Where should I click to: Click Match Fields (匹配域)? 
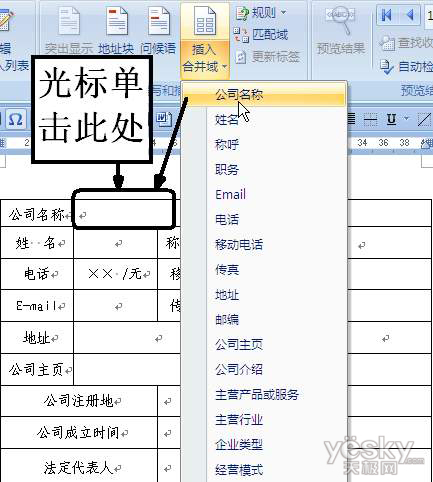click(x=261, y=35)
